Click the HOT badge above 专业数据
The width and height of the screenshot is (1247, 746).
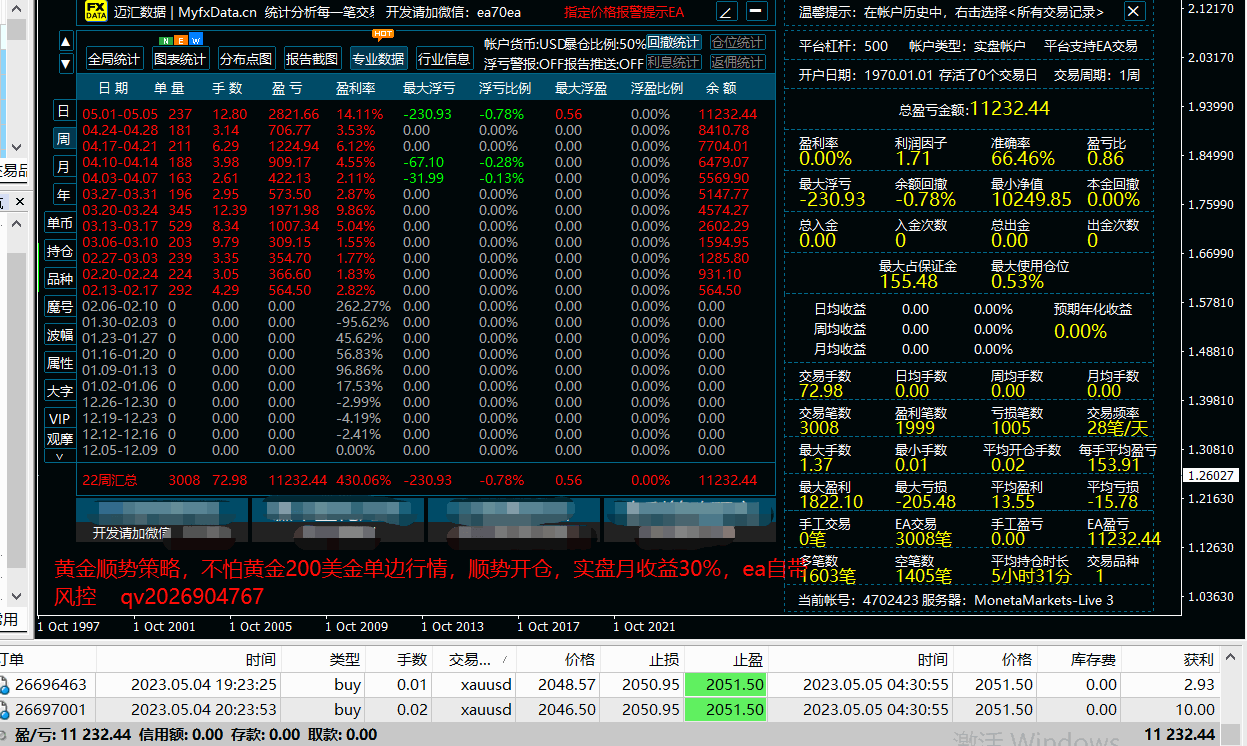[382, 36]
